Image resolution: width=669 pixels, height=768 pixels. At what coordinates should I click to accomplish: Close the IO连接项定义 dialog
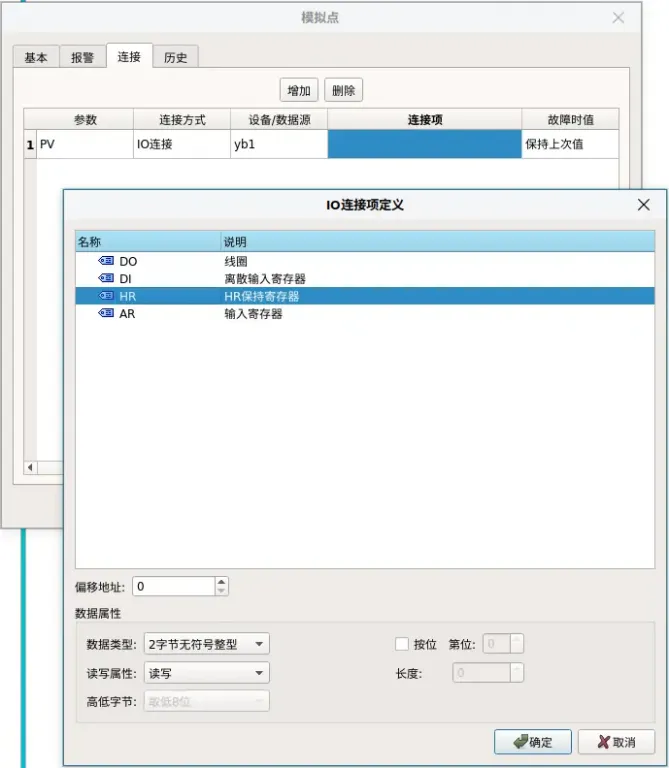(x=644, y=205)
